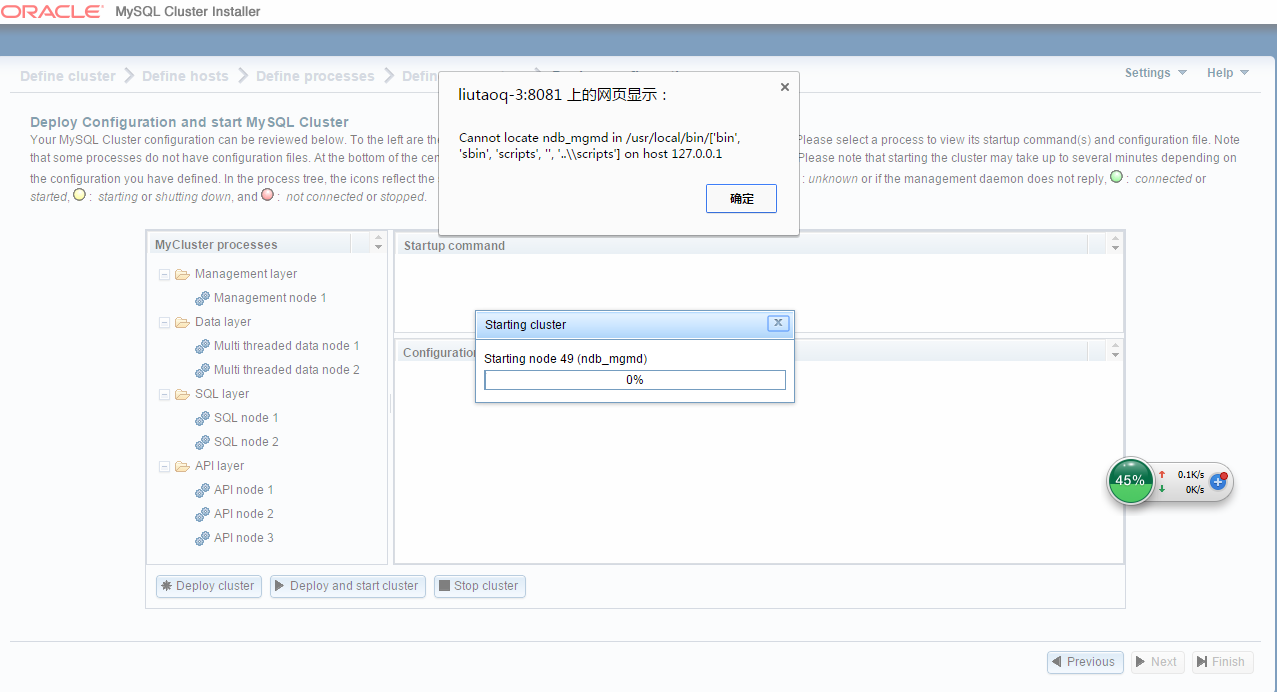Select the SQL node 2 gear icon
Image resolution: width=1277 pixels, height=692 pixels.
(x=202, y=442)
